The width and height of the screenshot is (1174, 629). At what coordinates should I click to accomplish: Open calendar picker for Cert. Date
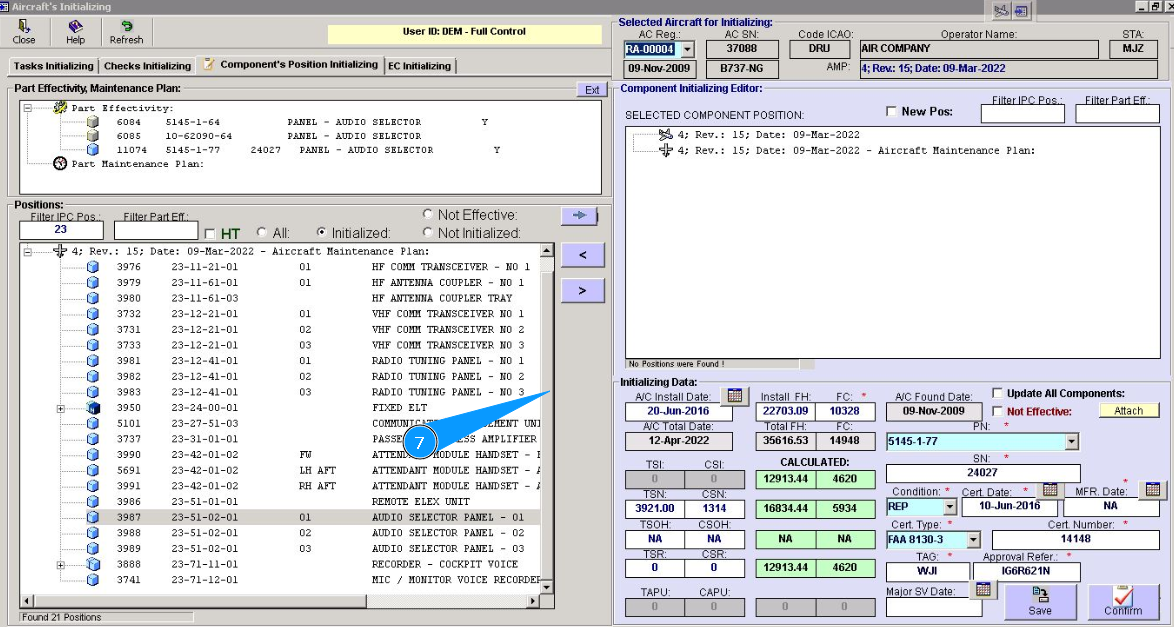(x=1049, y=489)
